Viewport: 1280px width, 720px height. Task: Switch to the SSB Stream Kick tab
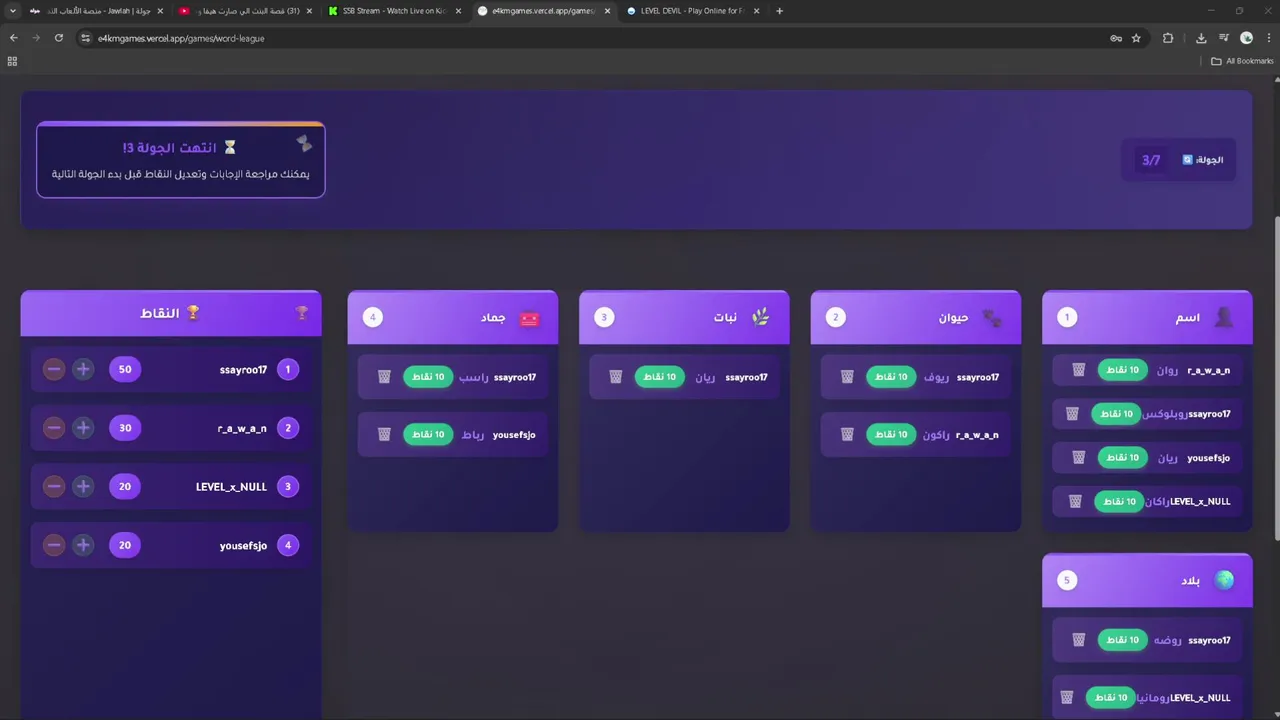(395, 11)
